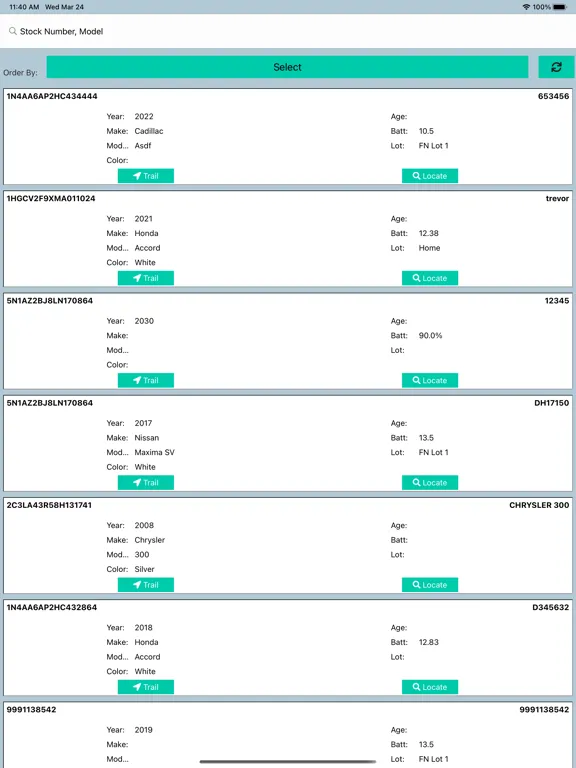Click stock label trevor
The width and height of the screenshot is (576, 768).
tap(557, 198)
